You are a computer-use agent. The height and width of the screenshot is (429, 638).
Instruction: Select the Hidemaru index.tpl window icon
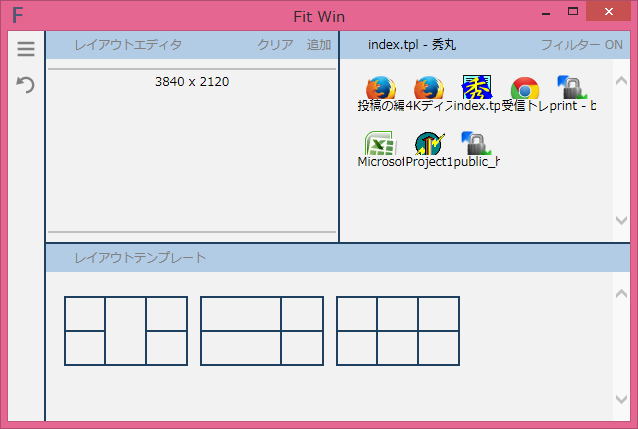pyautogui.click(x=476, y=89)
